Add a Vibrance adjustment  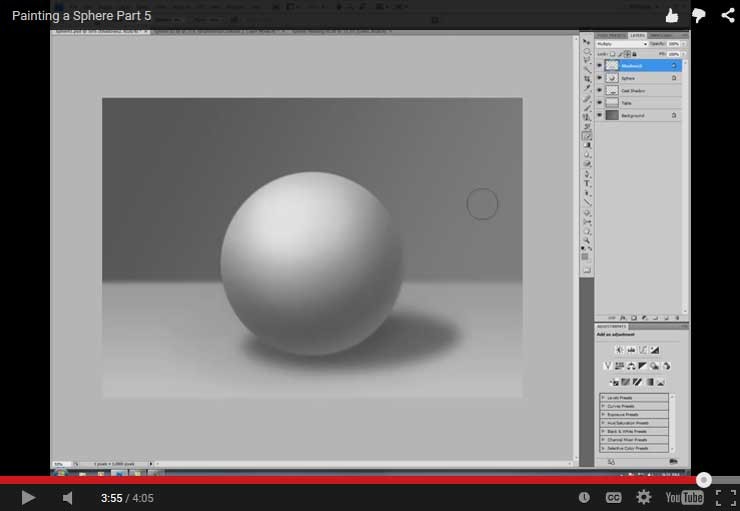coord(608,366)
